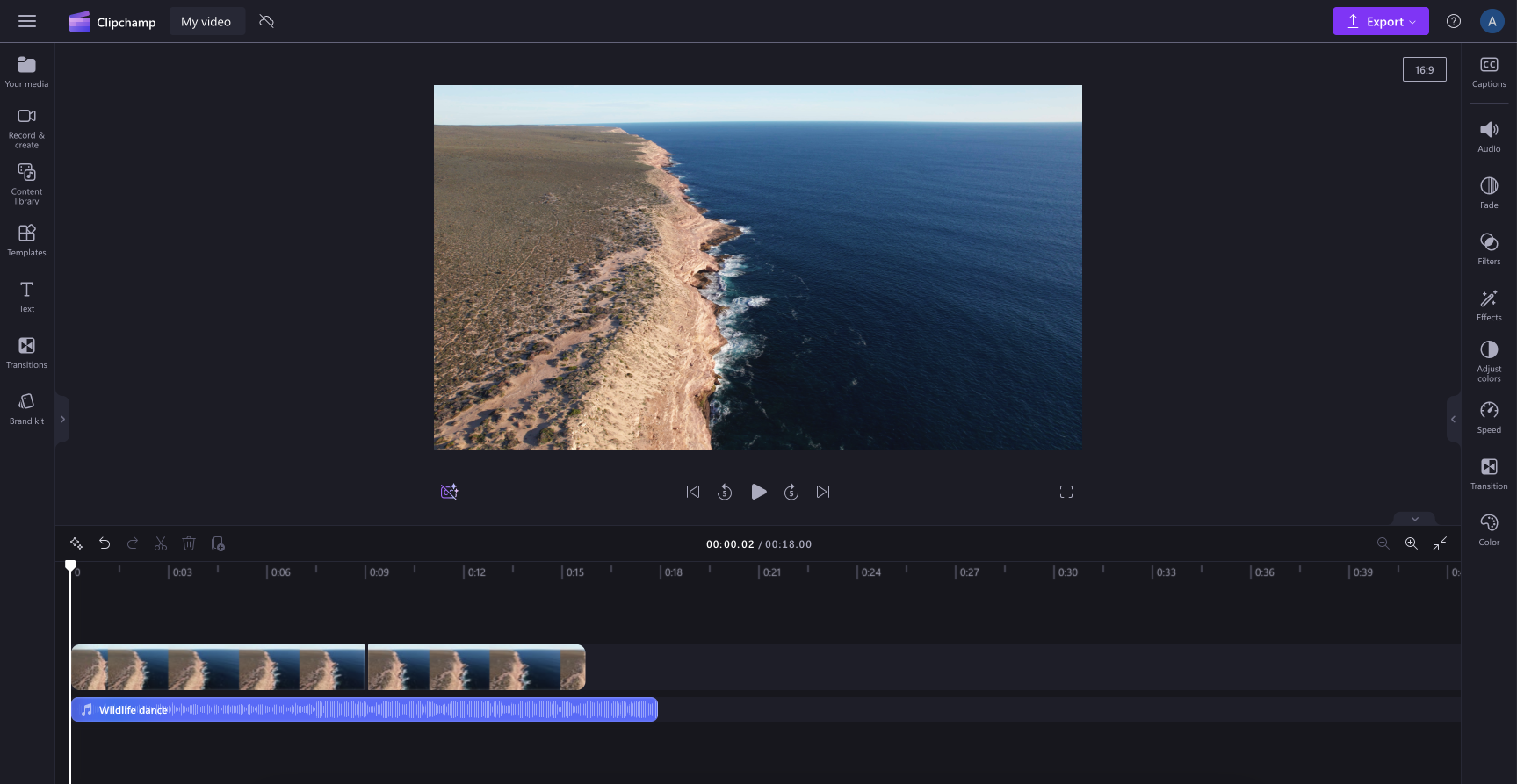
Task: Open the Transitions tab in sidebar
Action: [27, 353]
